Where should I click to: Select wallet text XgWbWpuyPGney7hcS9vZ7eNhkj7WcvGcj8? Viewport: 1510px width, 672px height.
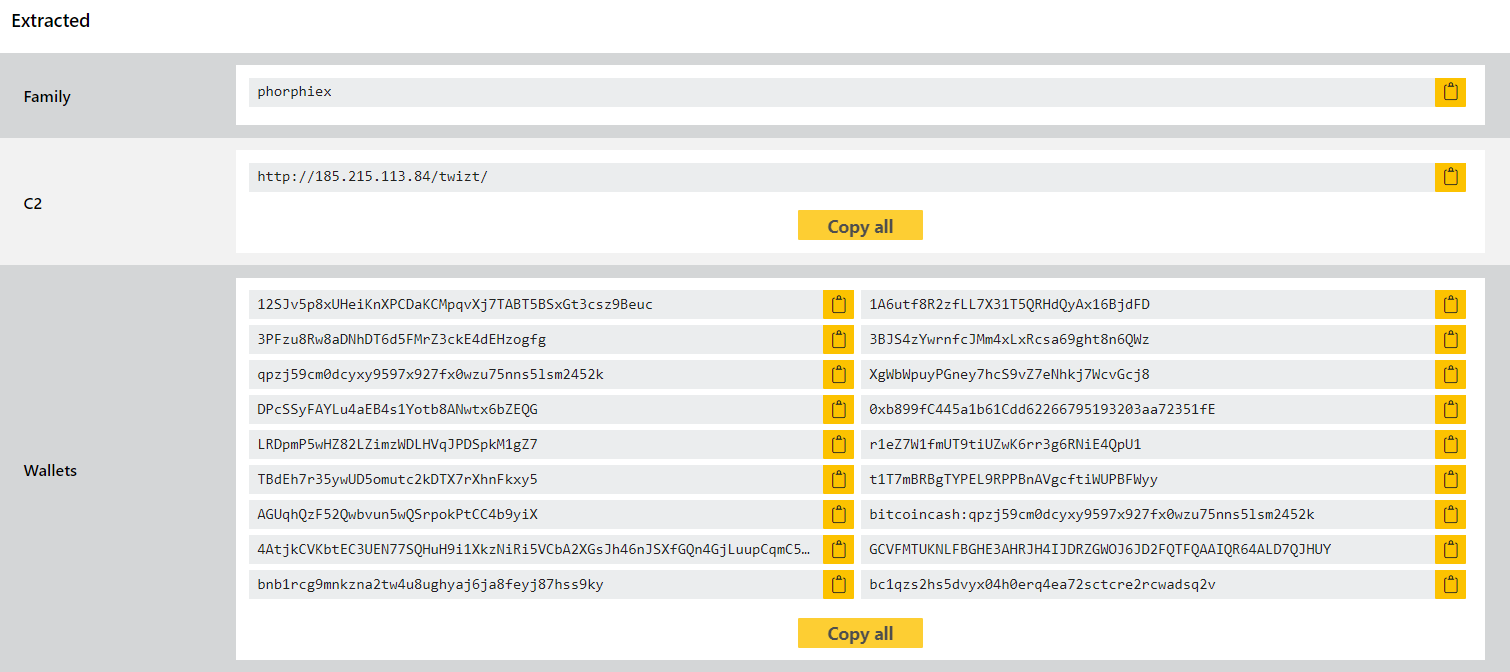[1147, 374]
